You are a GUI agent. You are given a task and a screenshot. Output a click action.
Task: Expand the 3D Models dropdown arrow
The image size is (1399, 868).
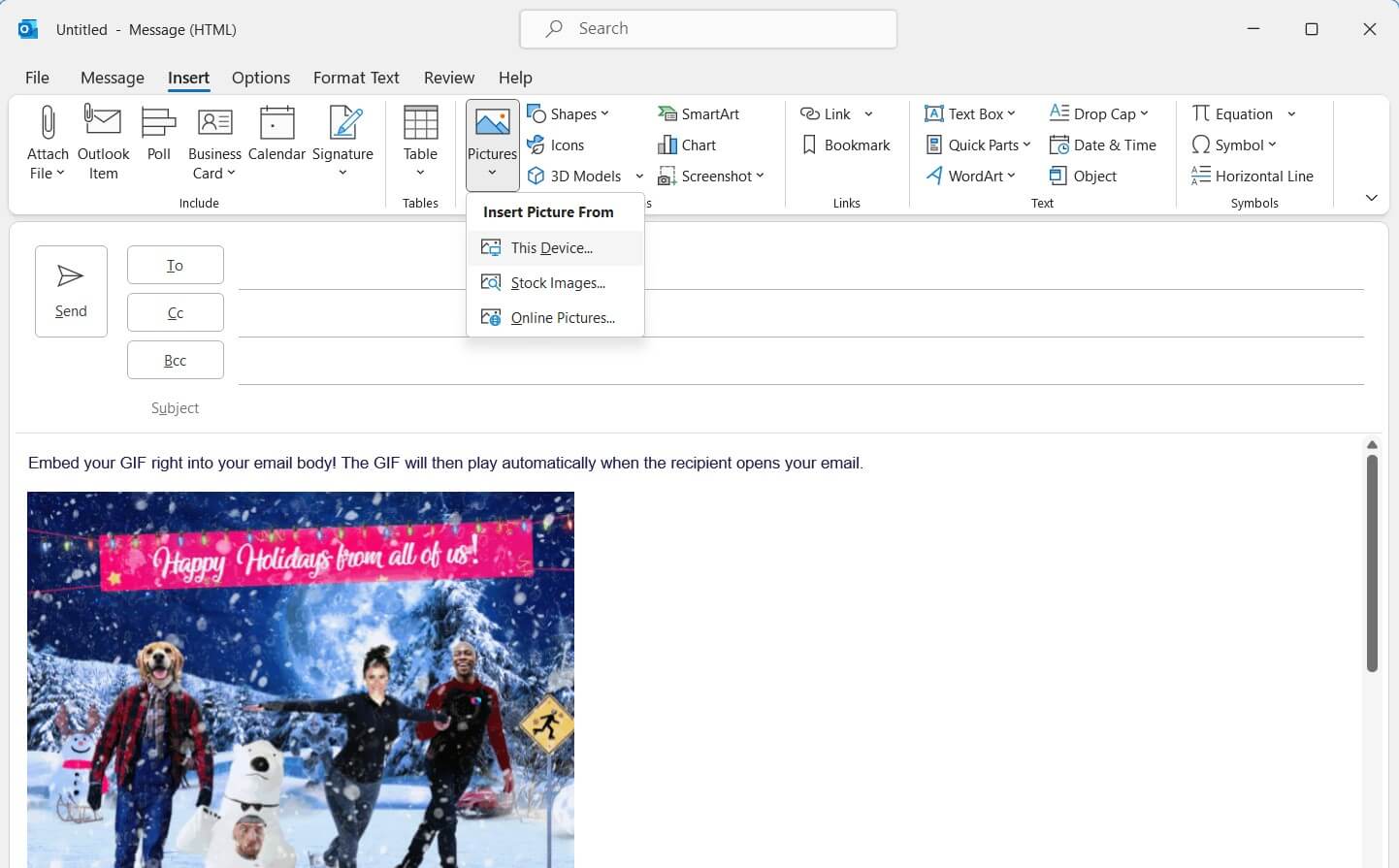(639, 176)
